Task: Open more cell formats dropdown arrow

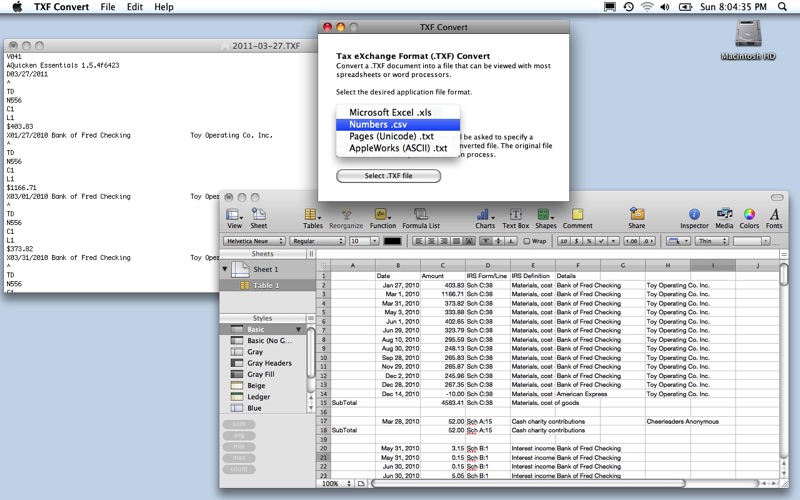Action: click(x=613, y=241)
